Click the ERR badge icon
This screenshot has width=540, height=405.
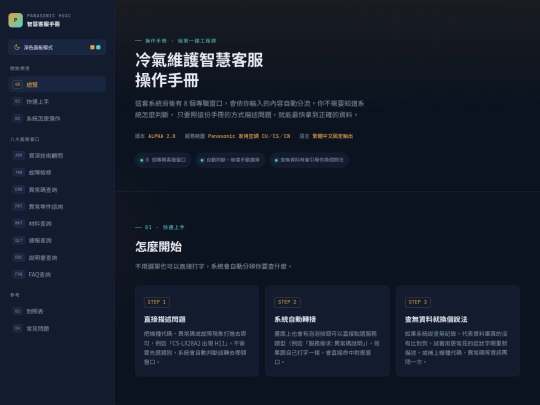click(19, 189)
